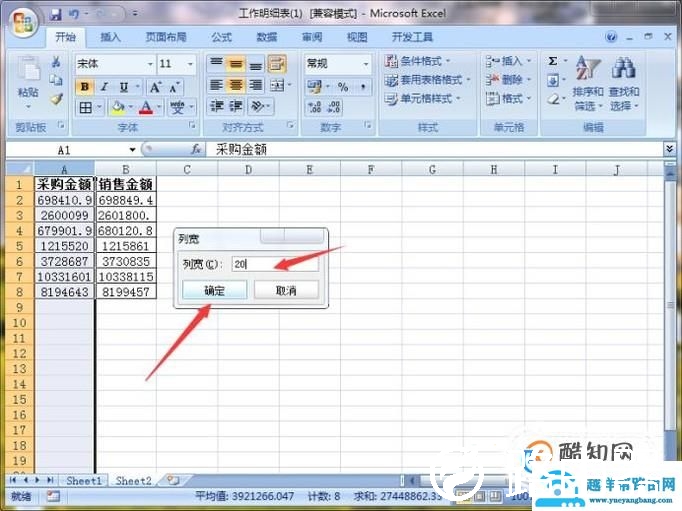682x511 pixels.
Task: Decrease decimal places
Action: (x=334, y=107)
